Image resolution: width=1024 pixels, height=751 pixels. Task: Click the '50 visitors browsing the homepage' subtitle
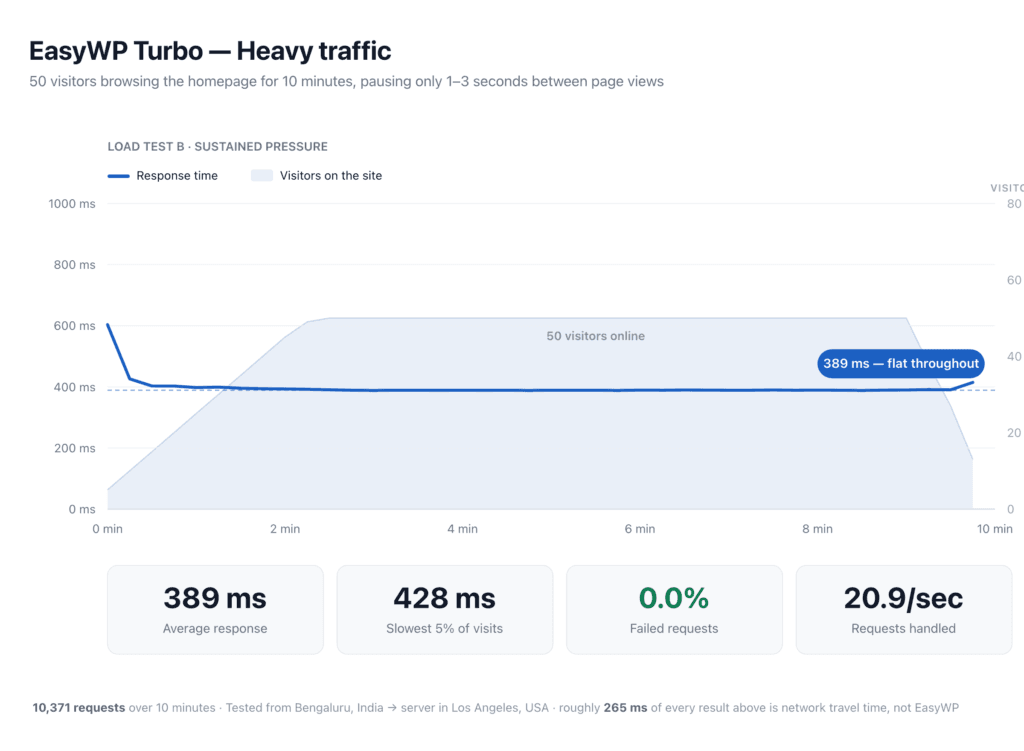pos(346,82)
